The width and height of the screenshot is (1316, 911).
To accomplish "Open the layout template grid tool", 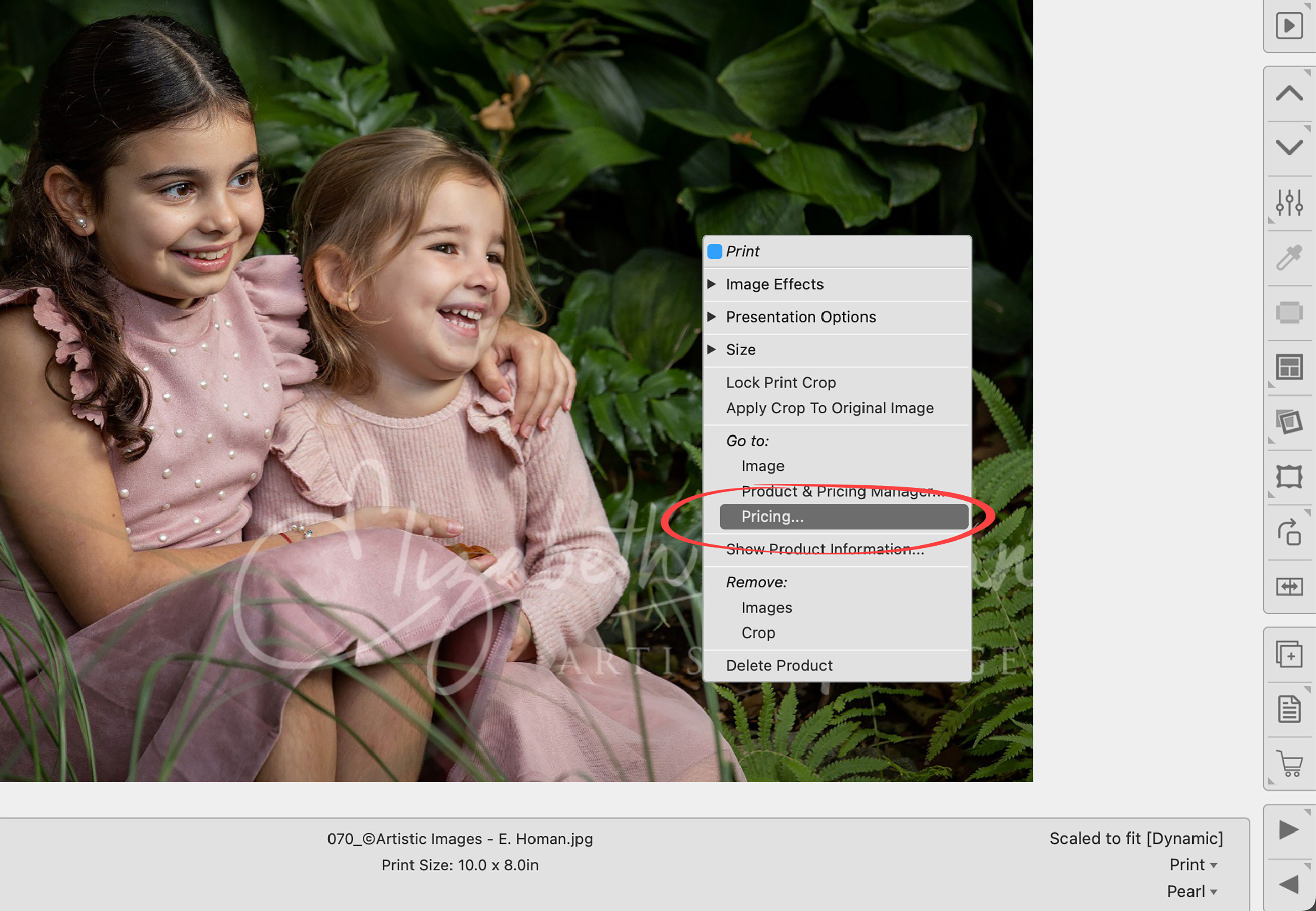I will [1289, 367].
